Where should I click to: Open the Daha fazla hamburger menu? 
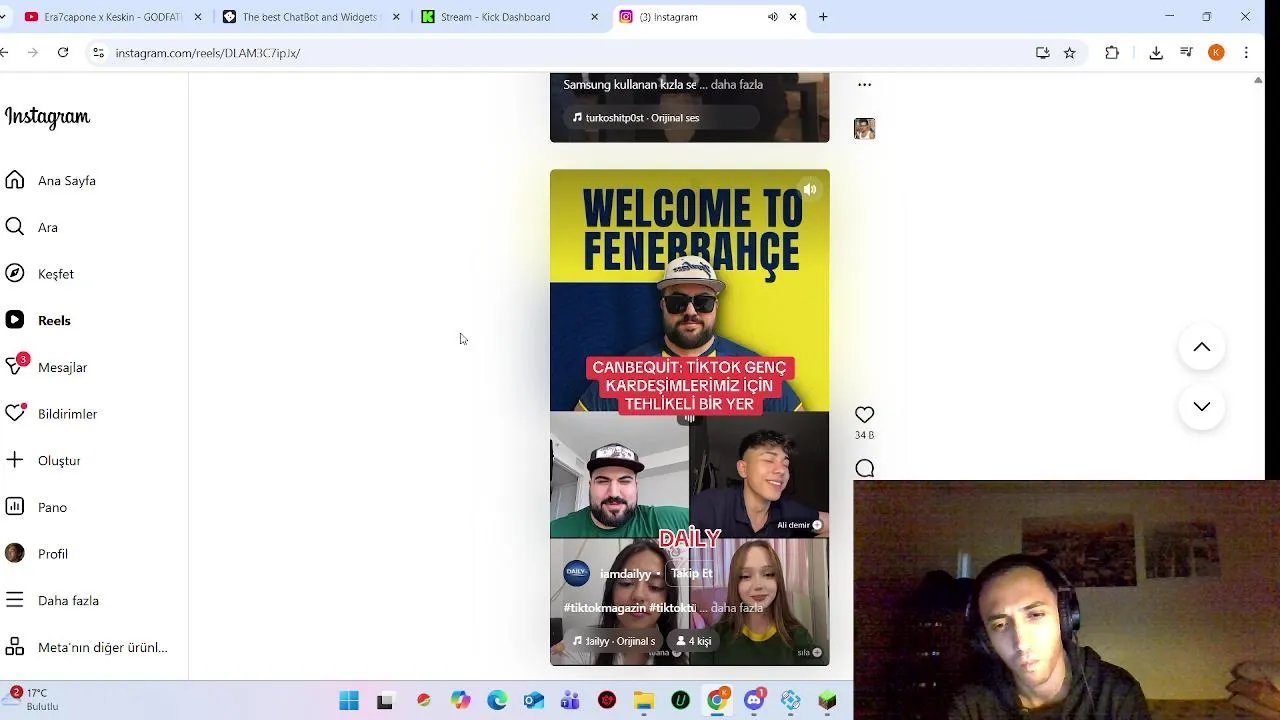[15, 600]
